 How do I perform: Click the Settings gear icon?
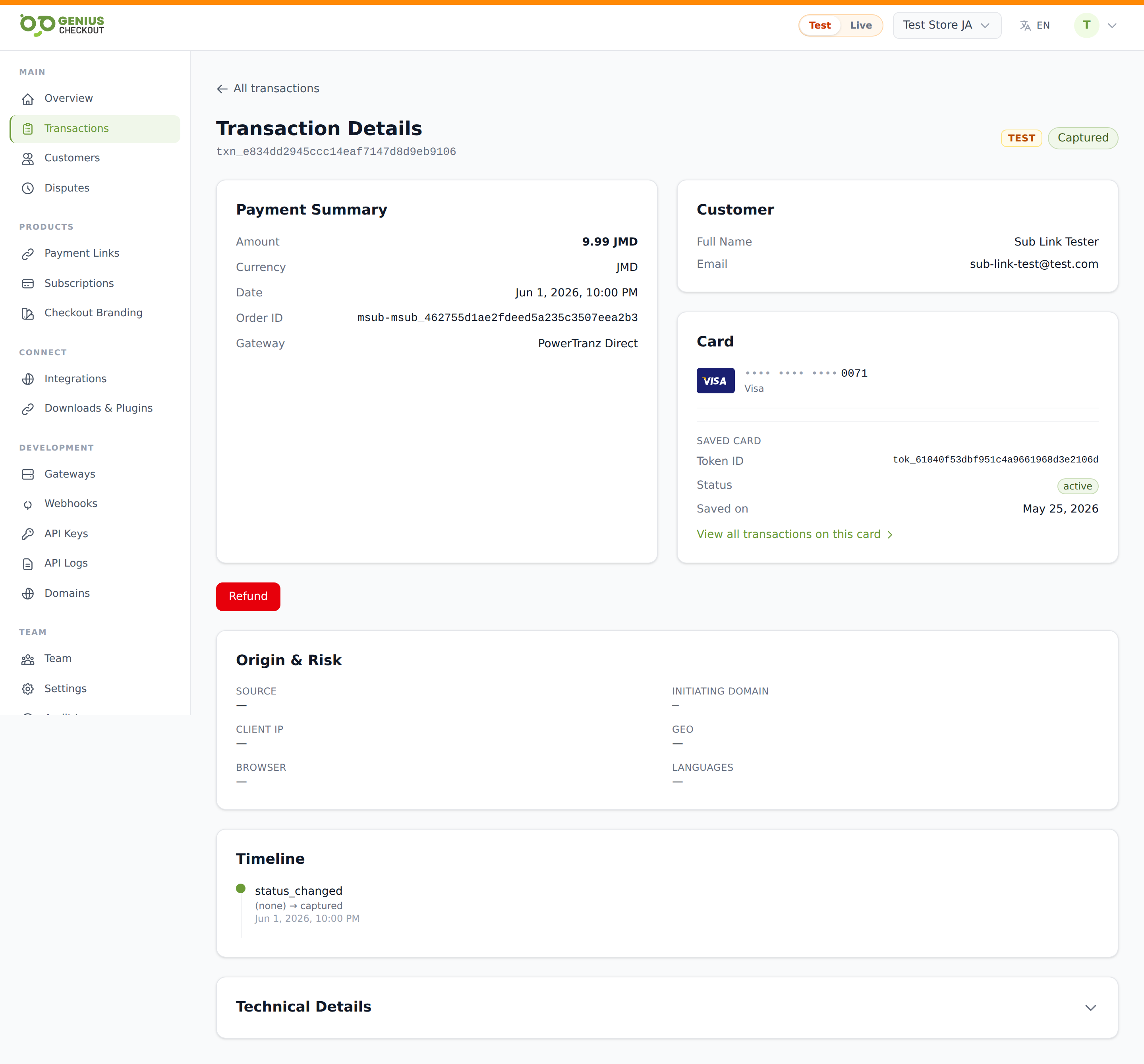coord(28,689)
